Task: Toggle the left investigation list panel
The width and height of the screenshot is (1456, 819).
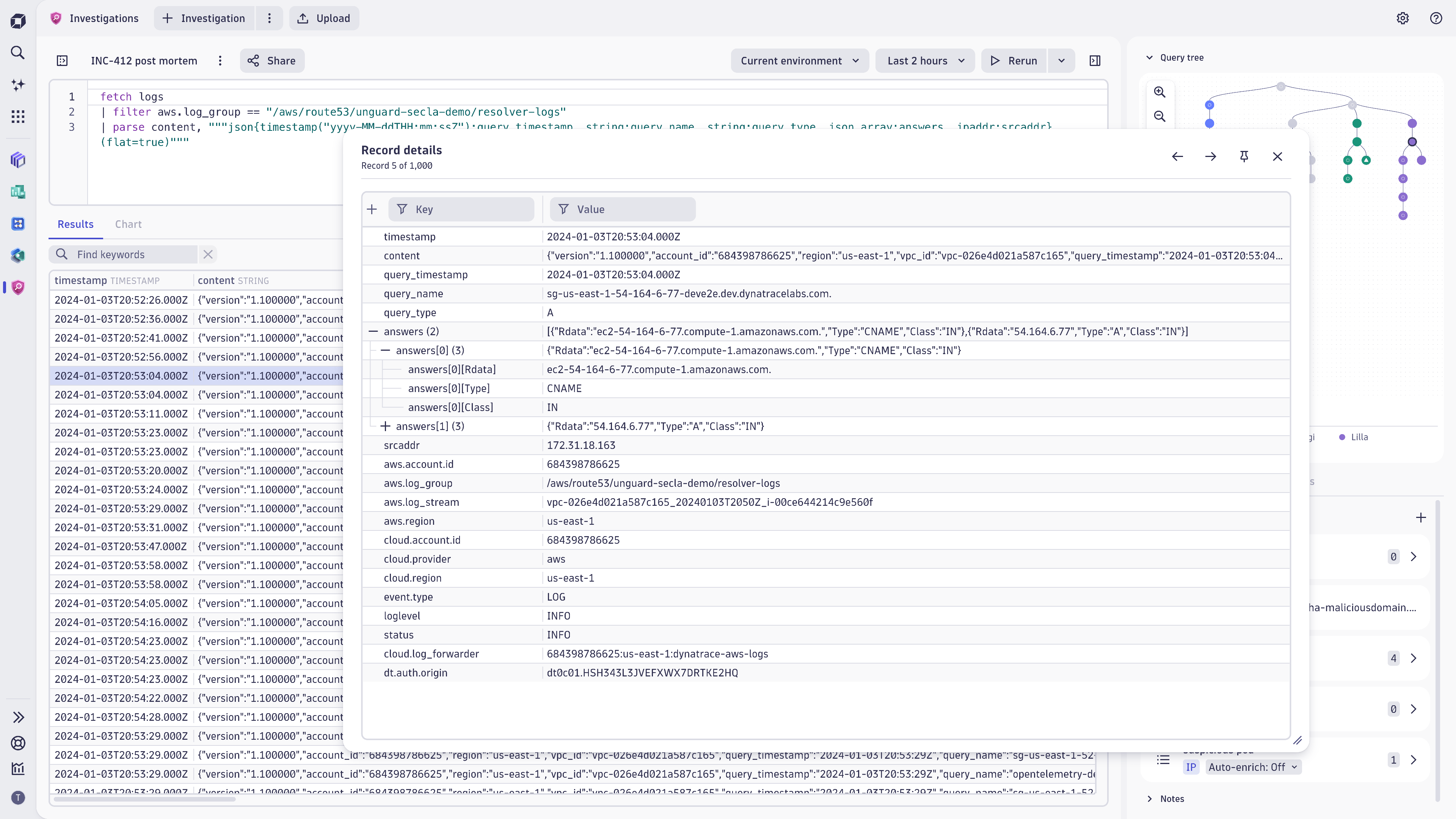Action: click(x=62, y=61)
